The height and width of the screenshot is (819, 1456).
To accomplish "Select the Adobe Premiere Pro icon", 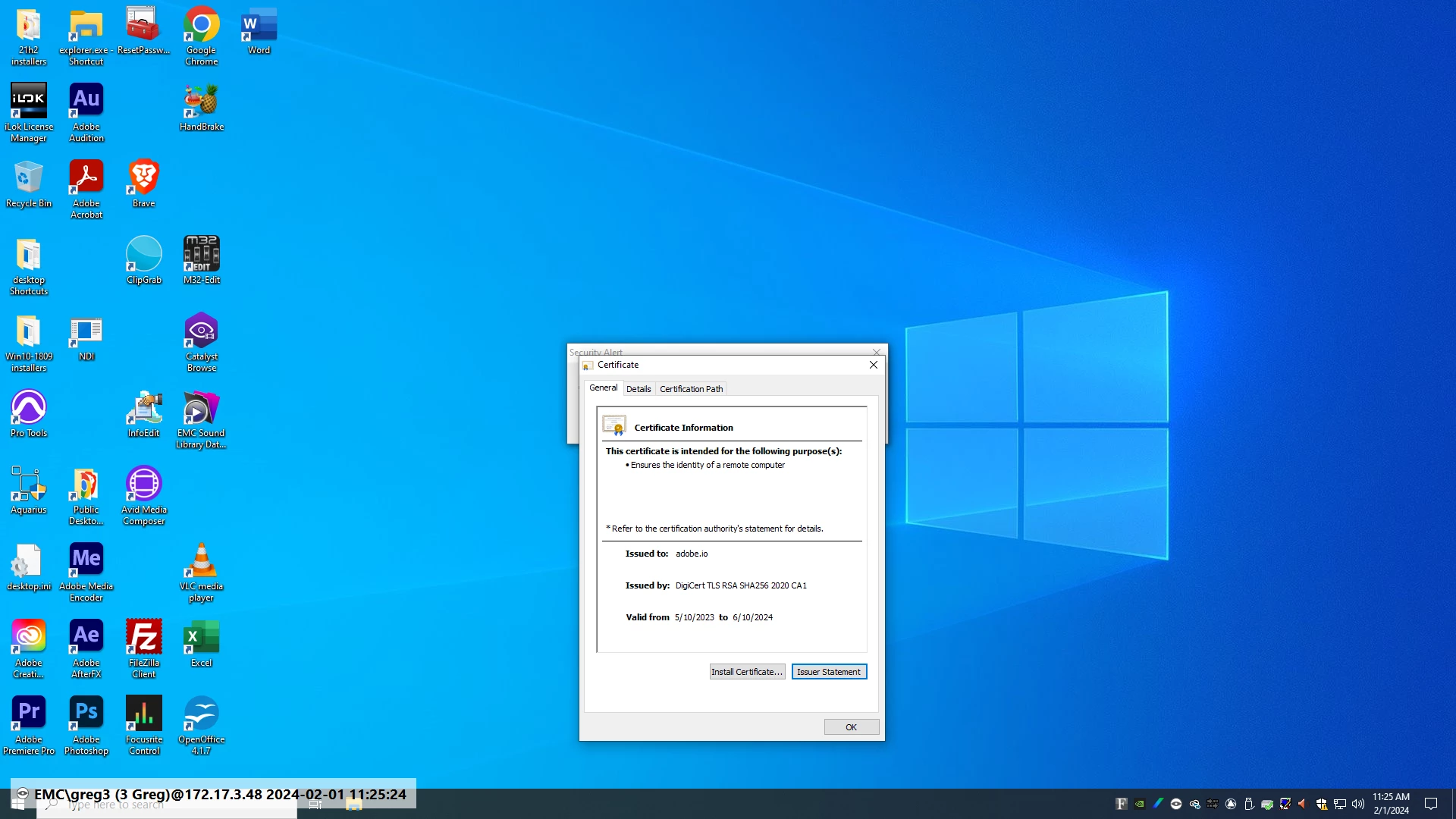I will (29, 724).
